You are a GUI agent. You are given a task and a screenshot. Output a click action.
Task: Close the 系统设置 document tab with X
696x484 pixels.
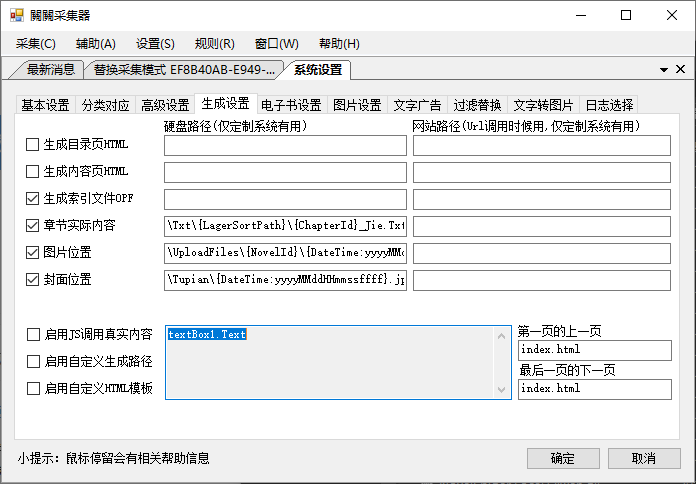pyautogui.click(x=680, y=69)
